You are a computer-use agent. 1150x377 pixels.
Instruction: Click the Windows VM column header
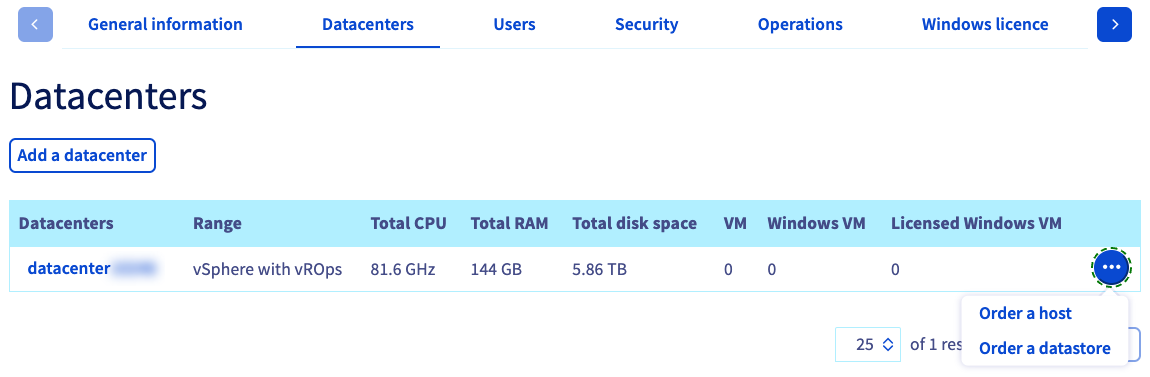tap(817, 223)
